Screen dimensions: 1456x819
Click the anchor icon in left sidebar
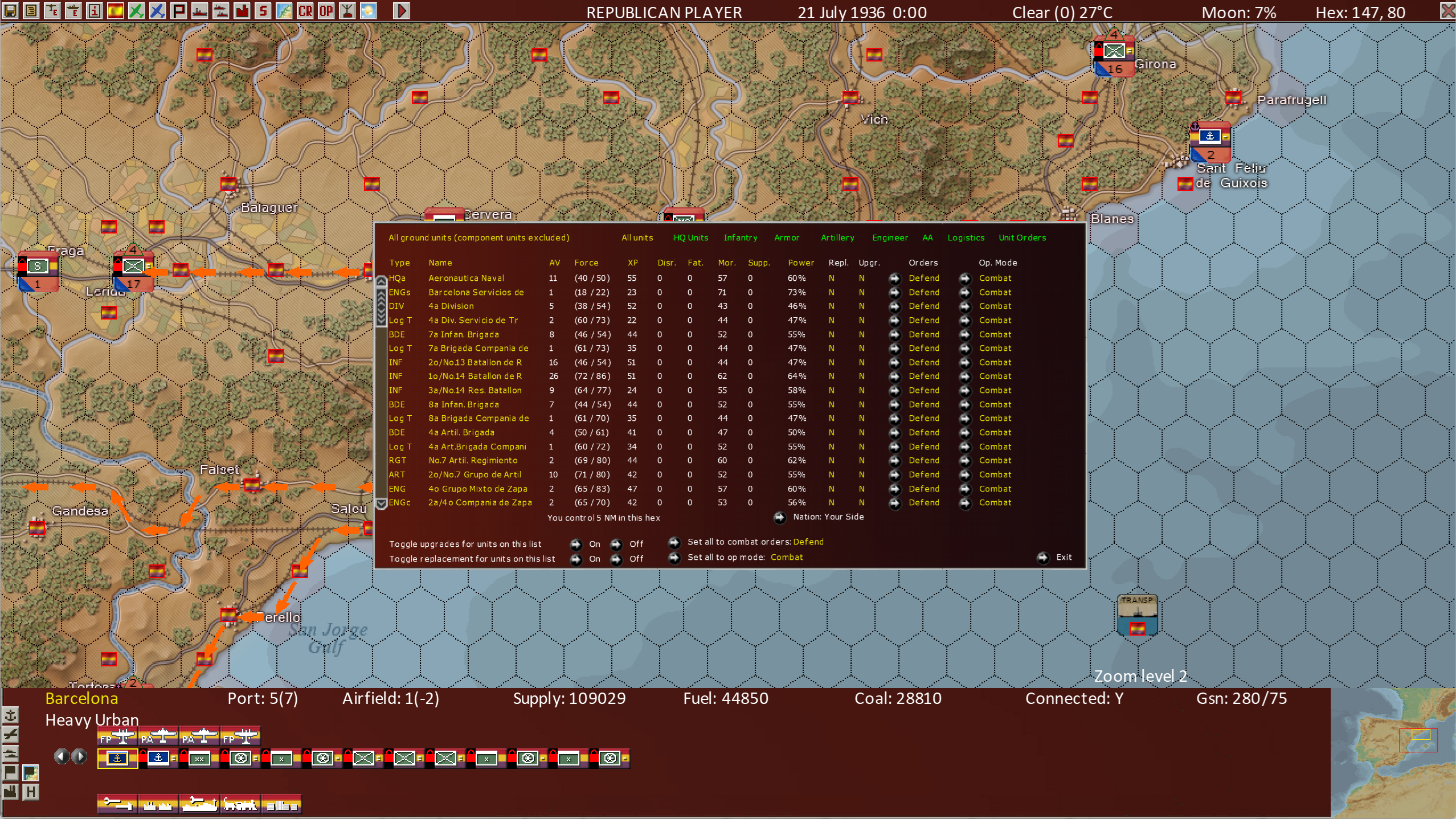[x=11, y=715]
